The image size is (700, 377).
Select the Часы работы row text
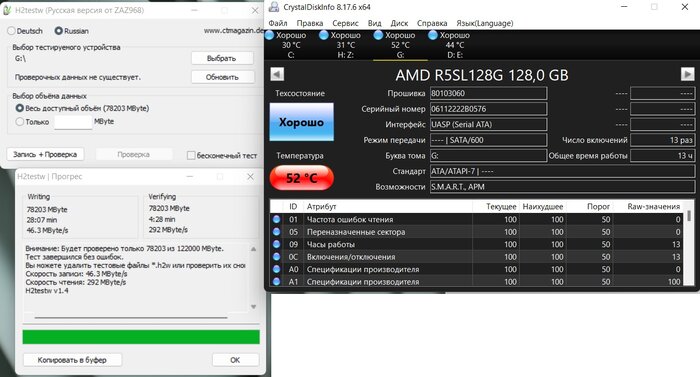coord(330,244)
